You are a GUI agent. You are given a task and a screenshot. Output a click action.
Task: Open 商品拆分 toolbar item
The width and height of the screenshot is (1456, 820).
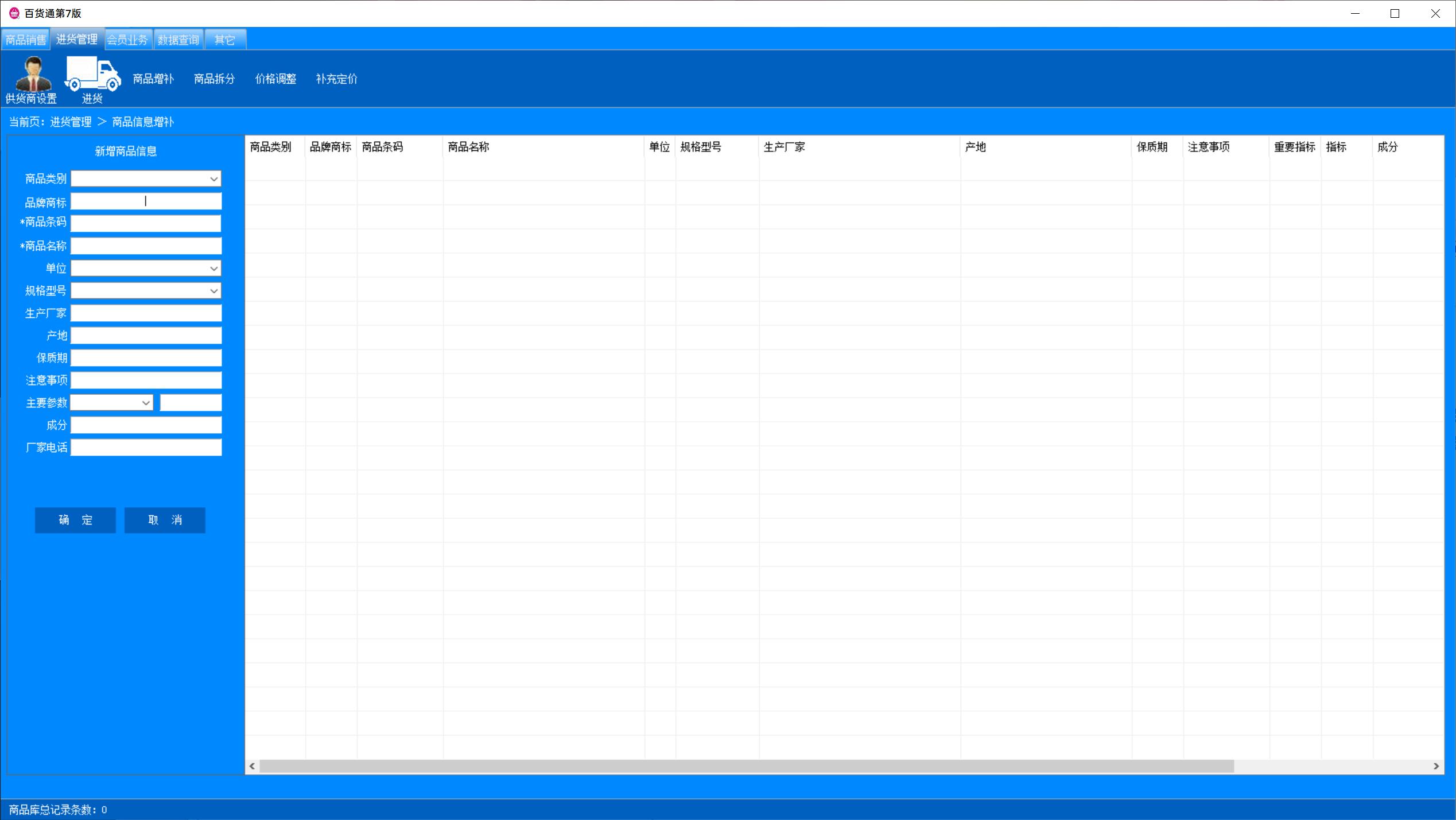pos(214,79)
